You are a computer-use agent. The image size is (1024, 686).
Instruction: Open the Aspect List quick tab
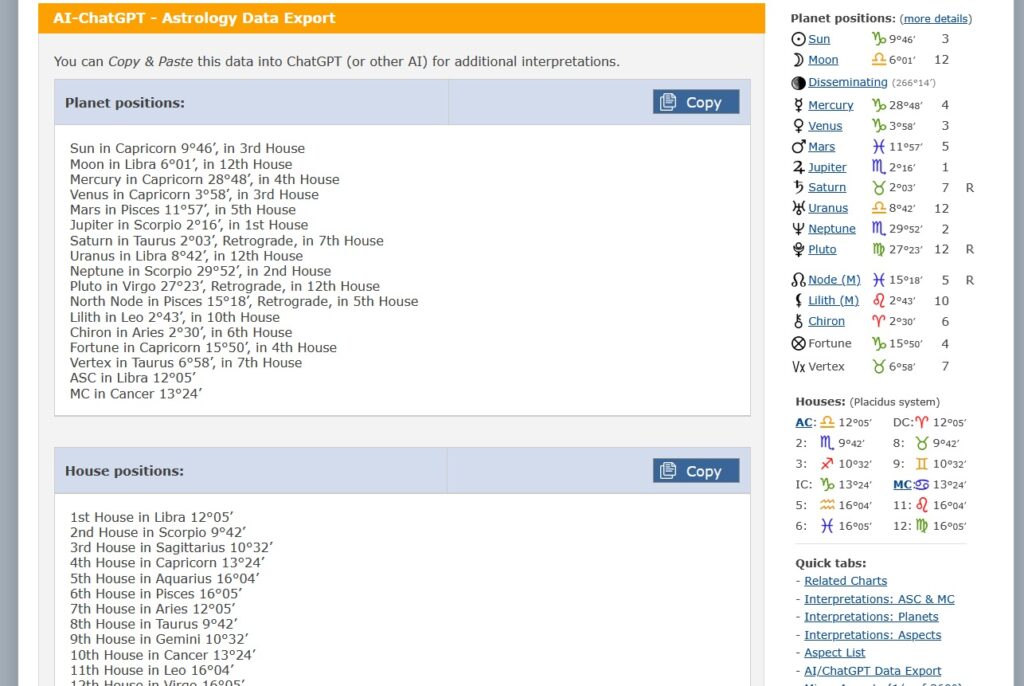coord(835,653)
